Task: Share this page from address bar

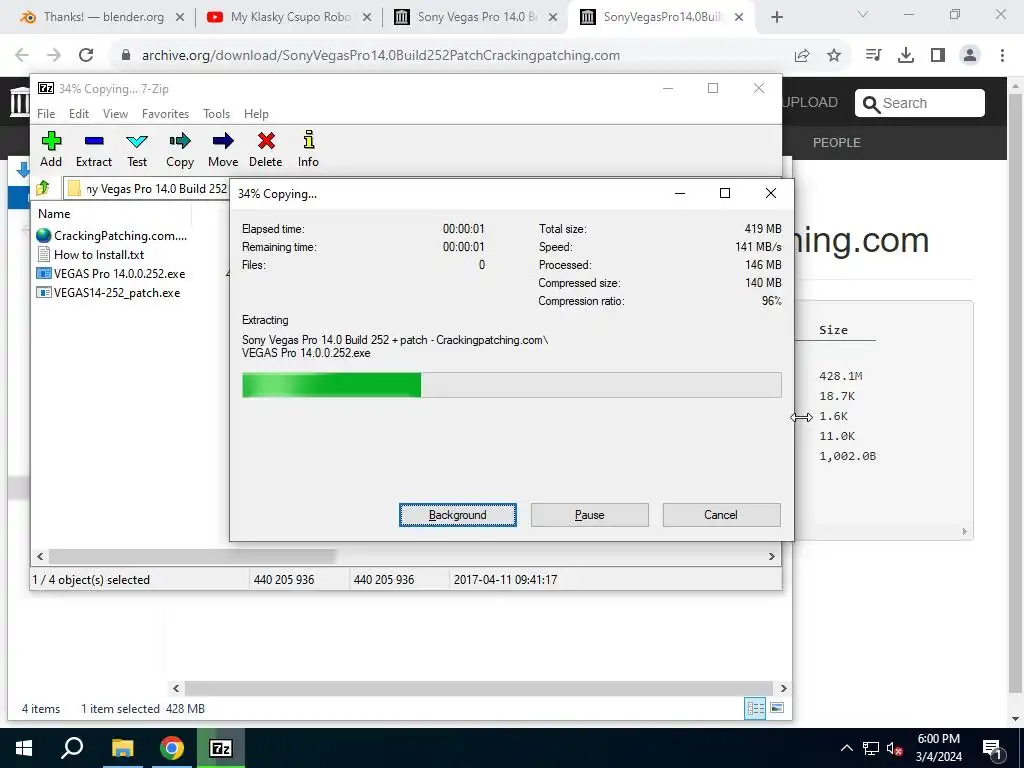Action: (802, 56)
